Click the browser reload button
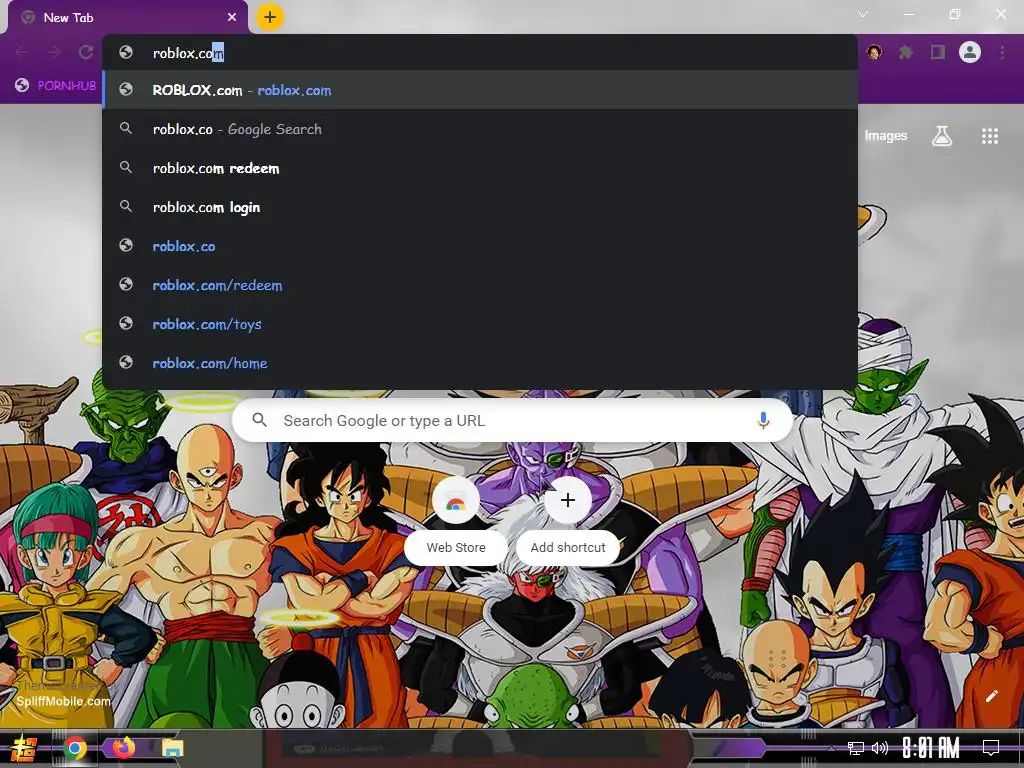1024x768 pixels. (86, 52)
